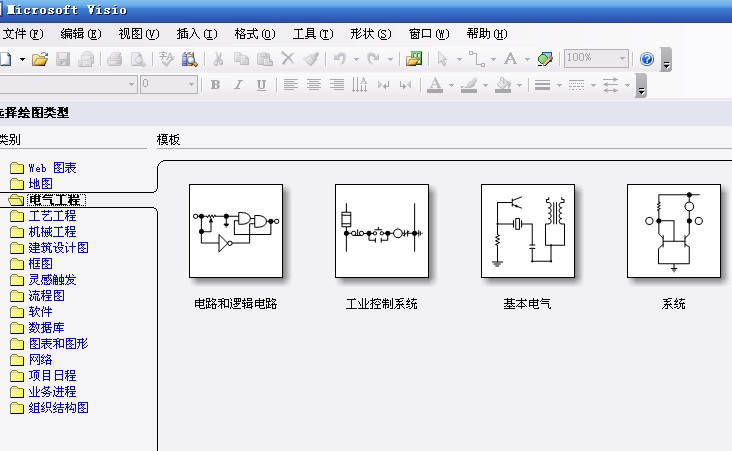732x451 pixels.
Task: Open the line pattern dropdown
Action: click(x=593, y=85)
